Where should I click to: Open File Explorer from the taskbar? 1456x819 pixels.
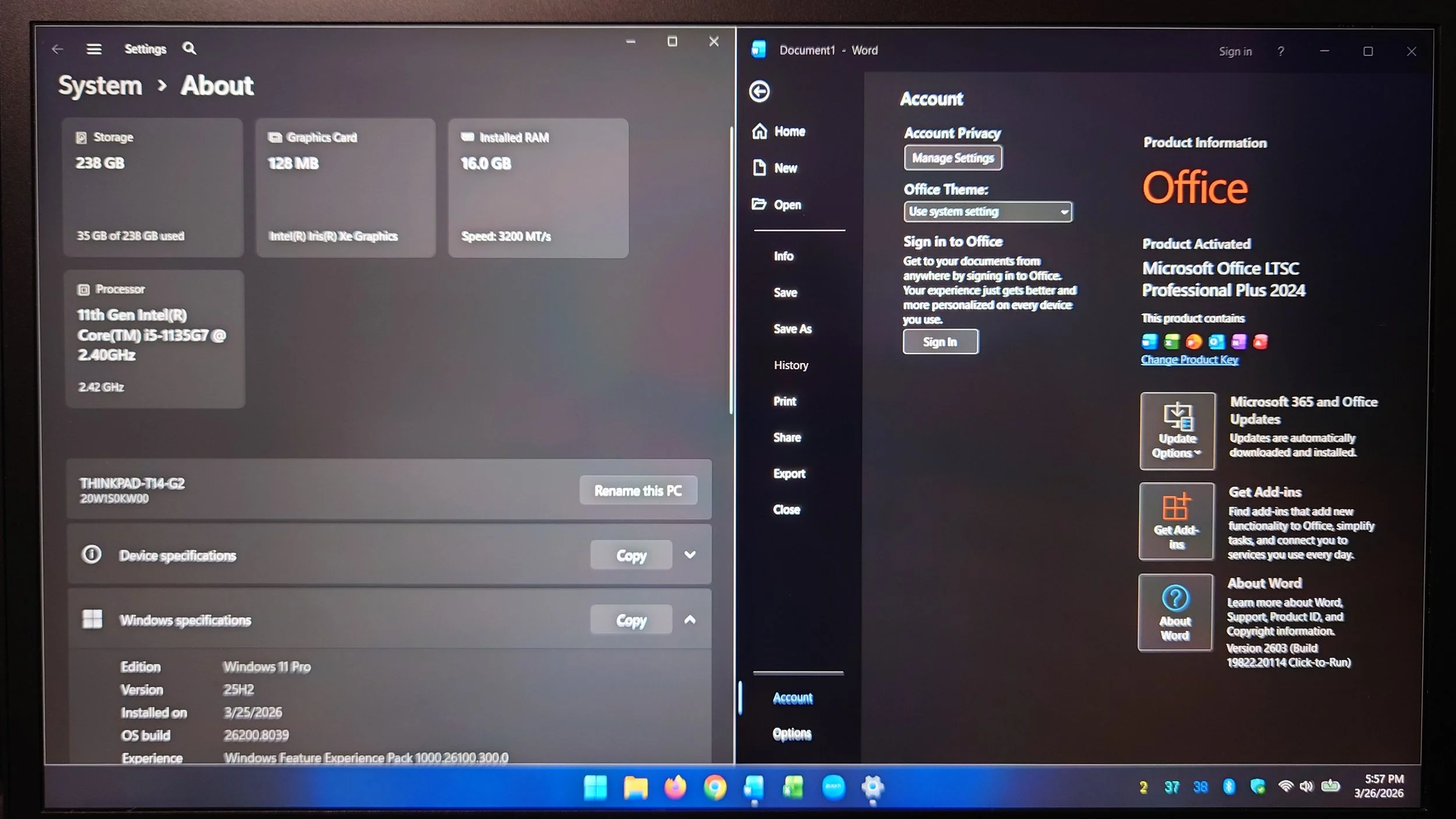635,788
